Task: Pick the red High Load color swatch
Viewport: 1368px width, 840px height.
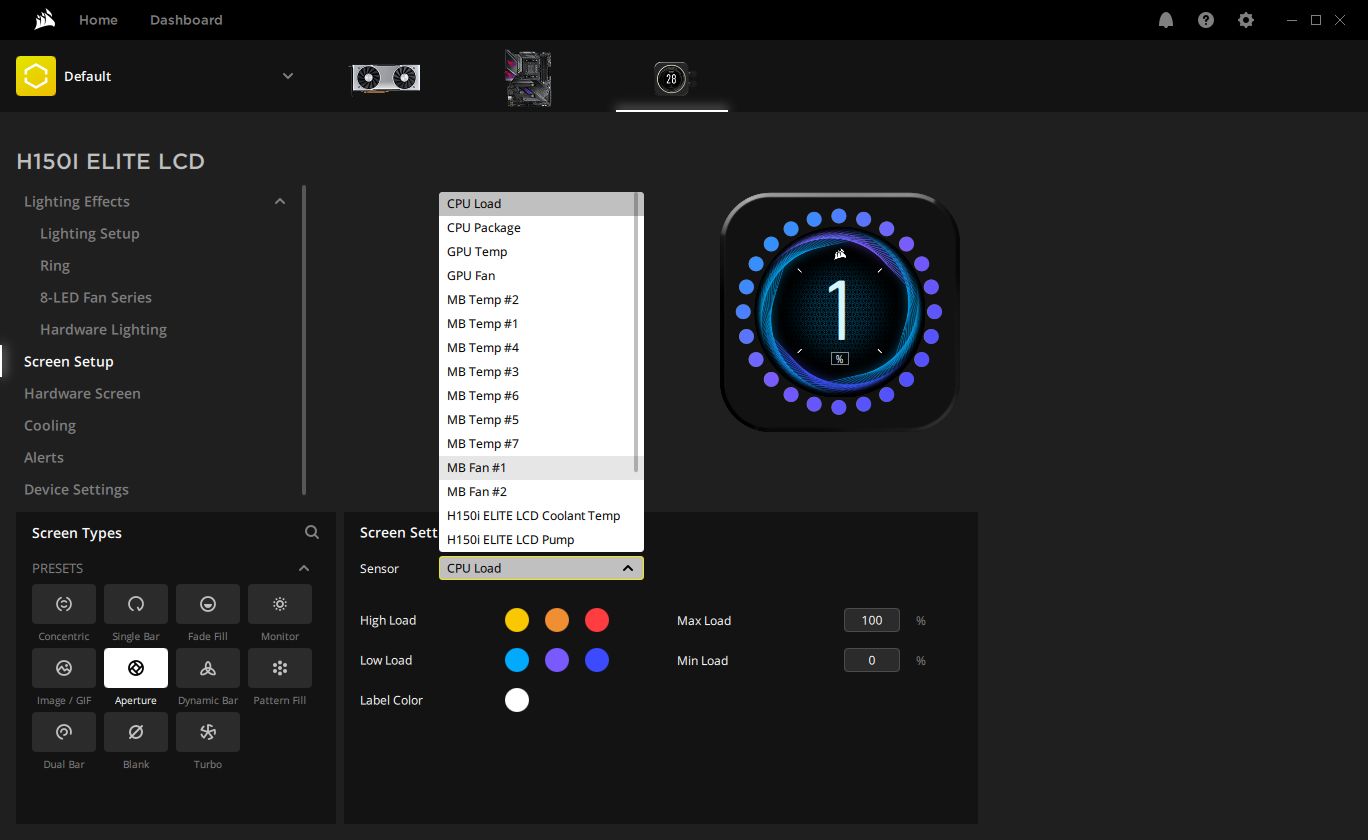Action: coord(597,620)
